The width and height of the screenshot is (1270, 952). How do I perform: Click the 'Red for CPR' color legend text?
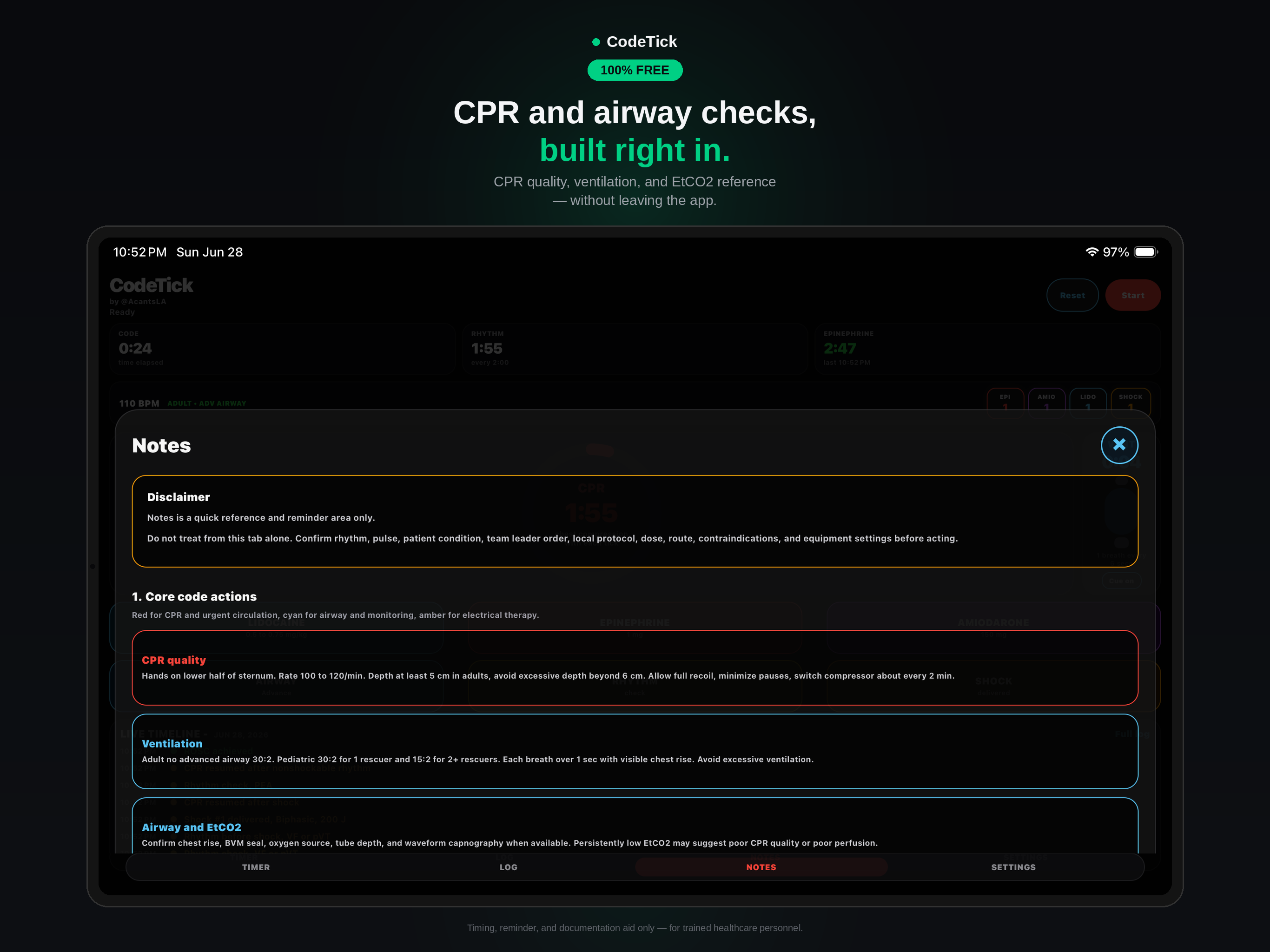point(335,615)
